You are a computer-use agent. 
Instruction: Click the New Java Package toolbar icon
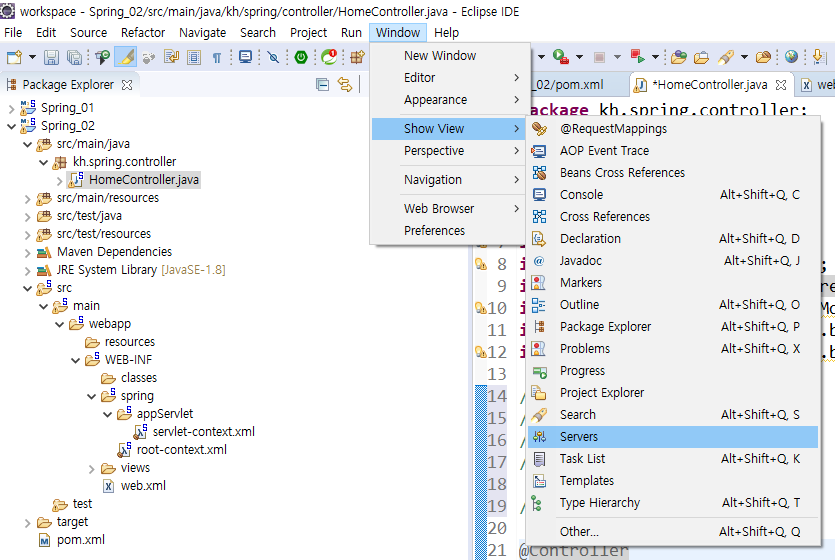click(357, 57)
